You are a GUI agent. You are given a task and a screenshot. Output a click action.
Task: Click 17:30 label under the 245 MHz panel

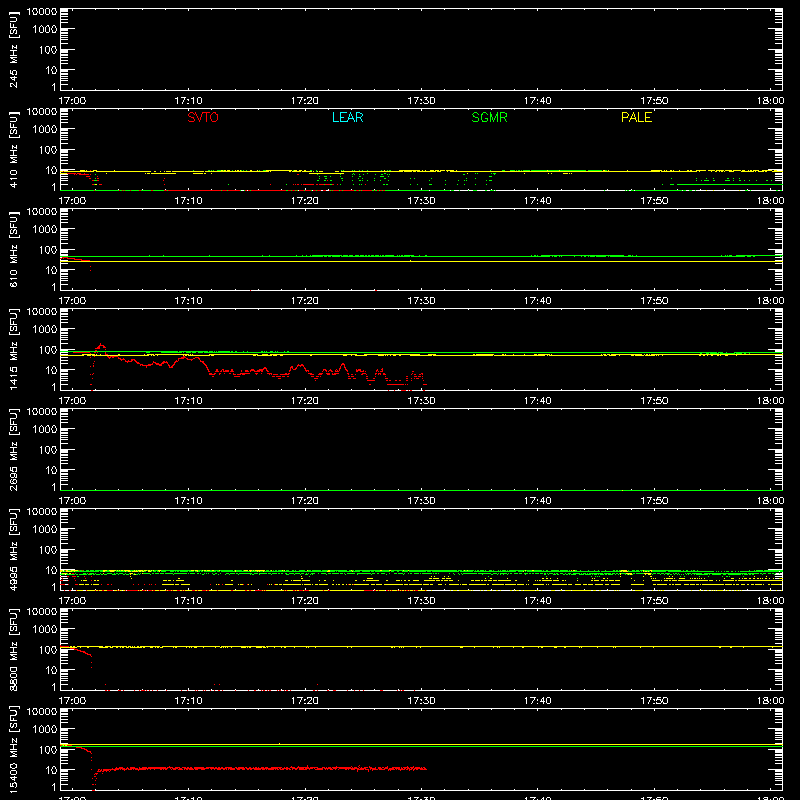421,101
